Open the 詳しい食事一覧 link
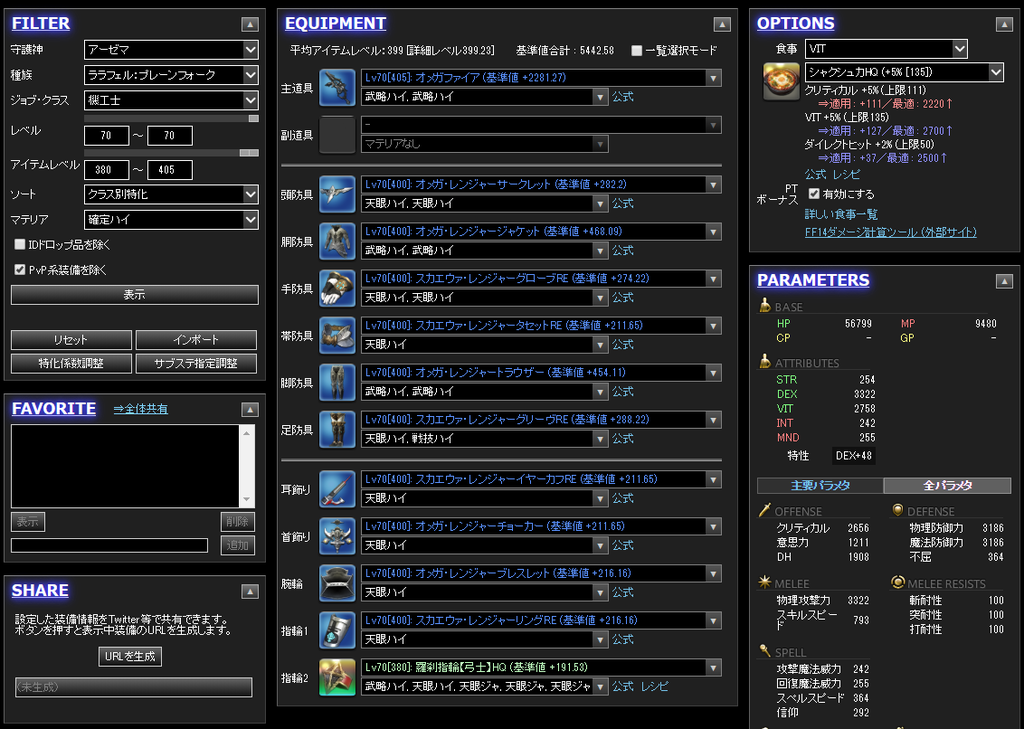 coord(841,214)
